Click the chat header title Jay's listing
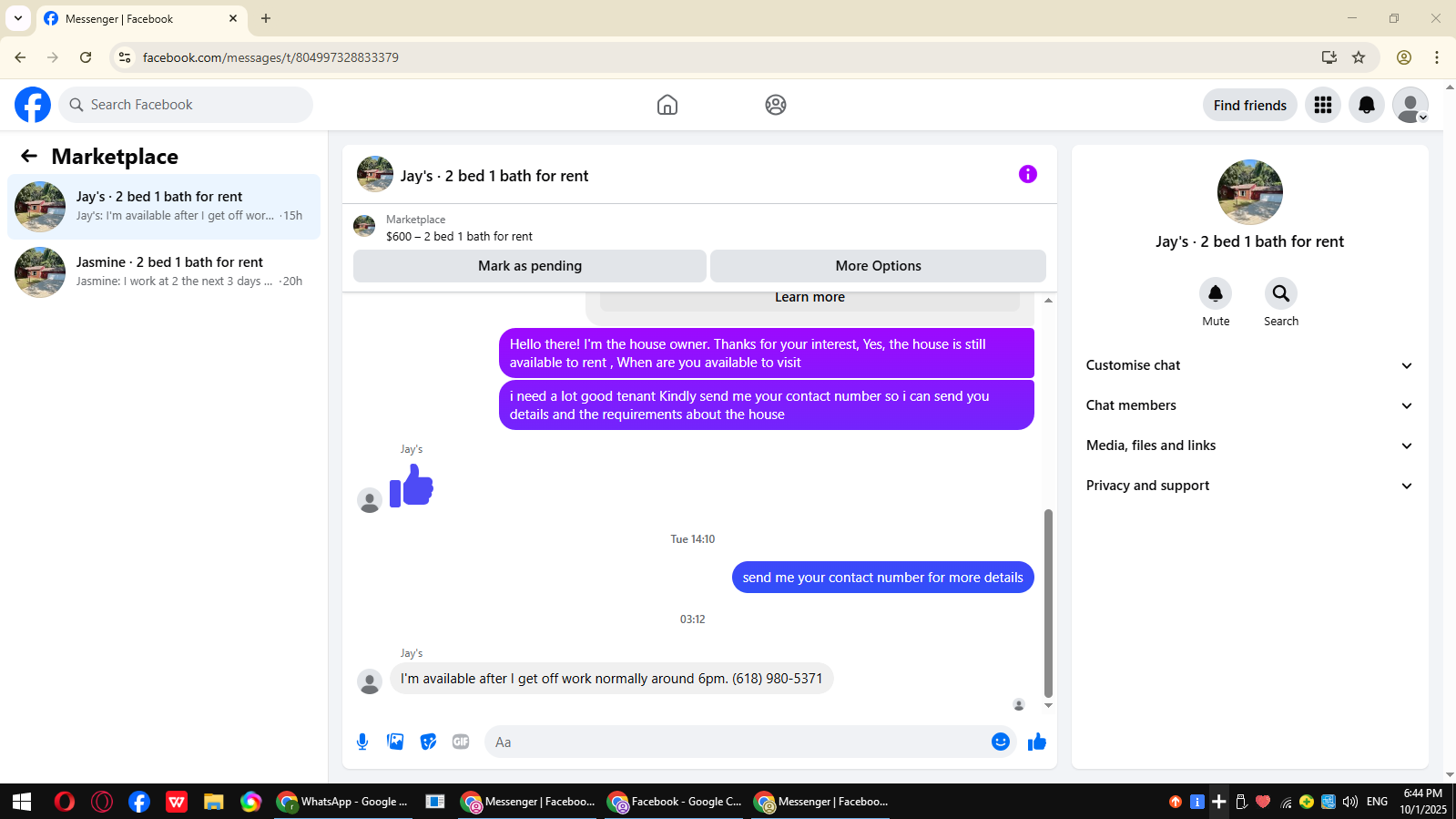 pyautogui.click(x=494, y=176)
